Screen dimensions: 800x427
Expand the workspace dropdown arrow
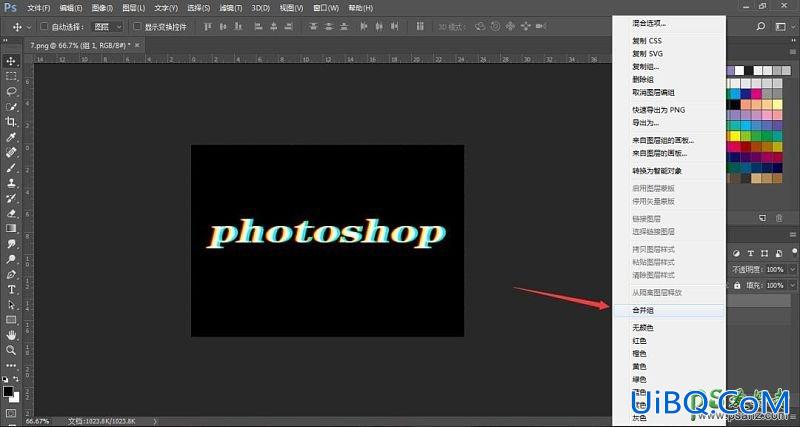(791, 27)
